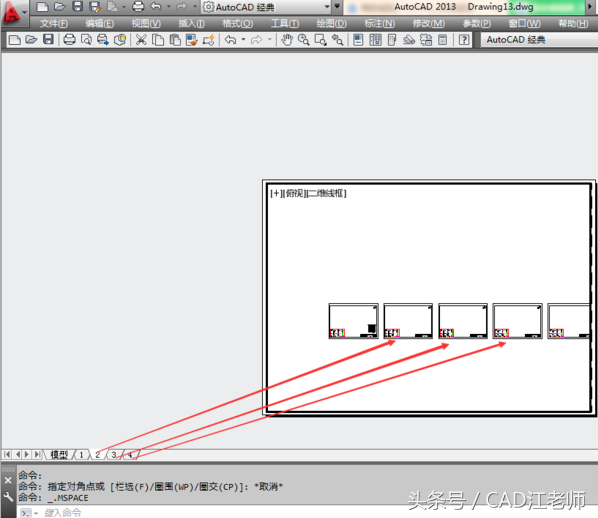Click the Cut scissors icon
598x518 pixels.
pos(141,40)
